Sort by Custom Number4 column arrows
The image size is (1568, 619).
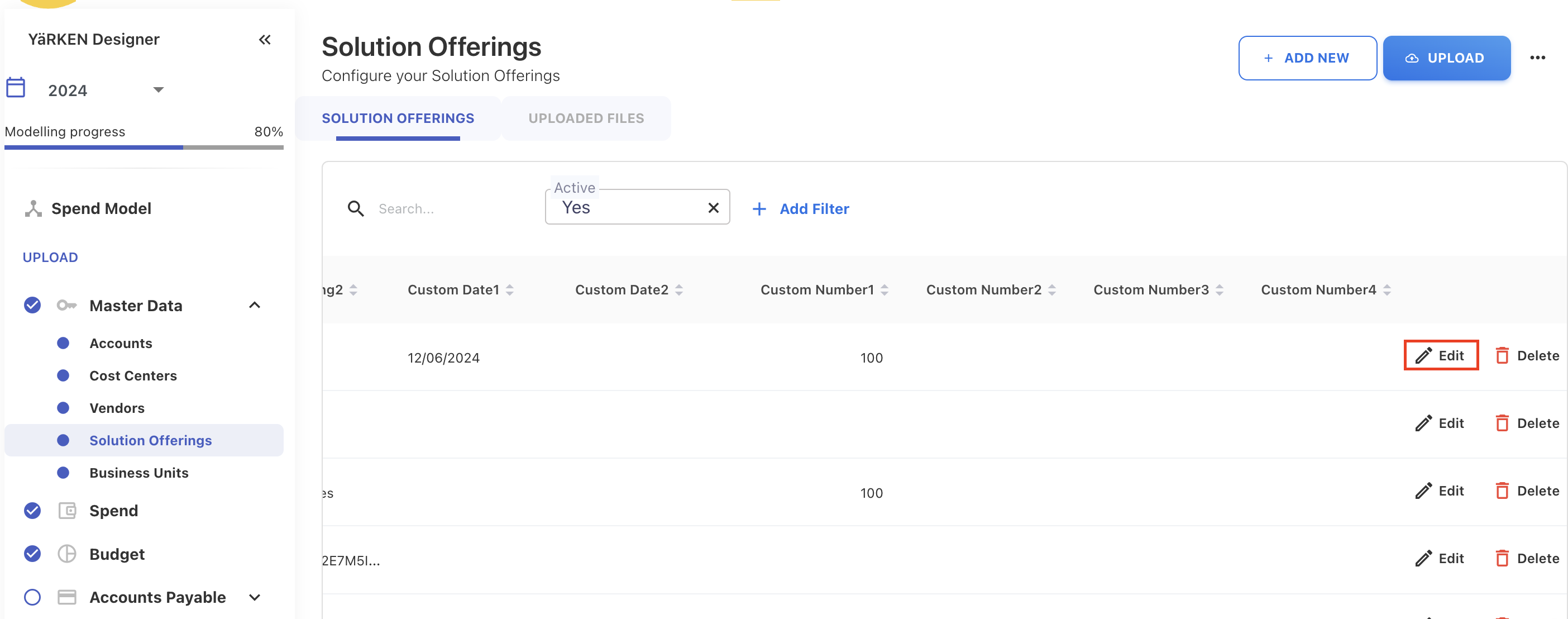[1387, 290]
